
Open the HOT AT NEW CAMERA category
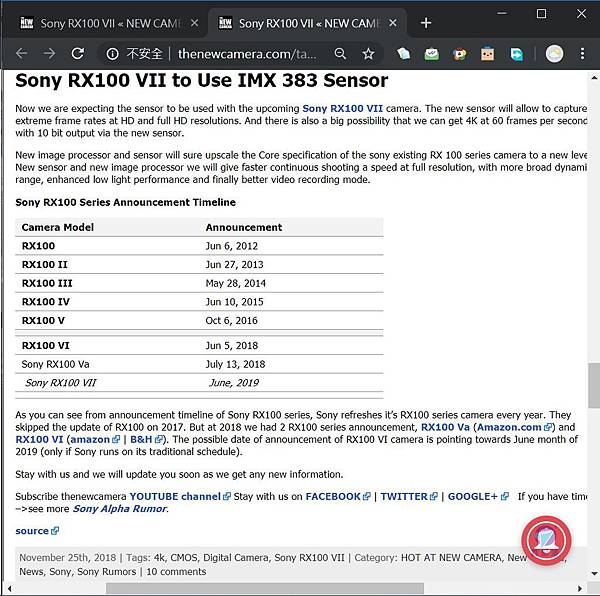click(x=451, y=557)
